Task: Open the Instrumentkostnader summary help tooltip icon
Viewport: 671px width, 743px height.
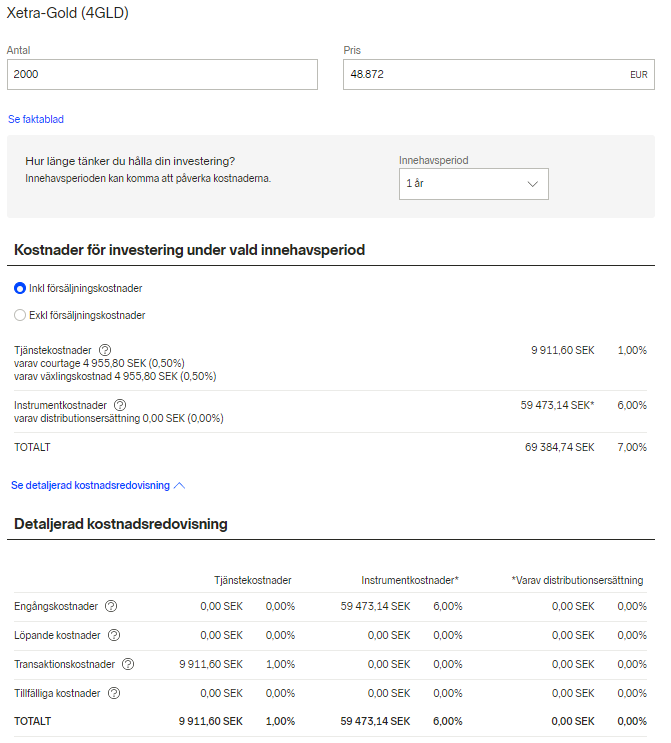Action: point(120,404)
